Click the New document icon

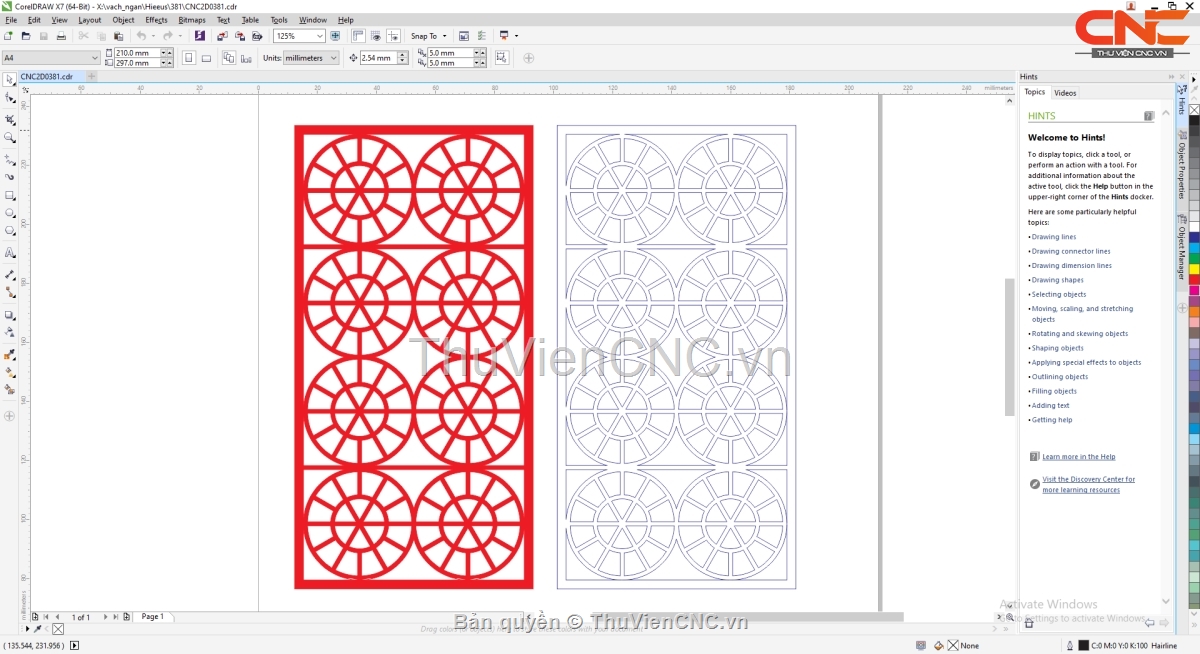tap(8, 36)
